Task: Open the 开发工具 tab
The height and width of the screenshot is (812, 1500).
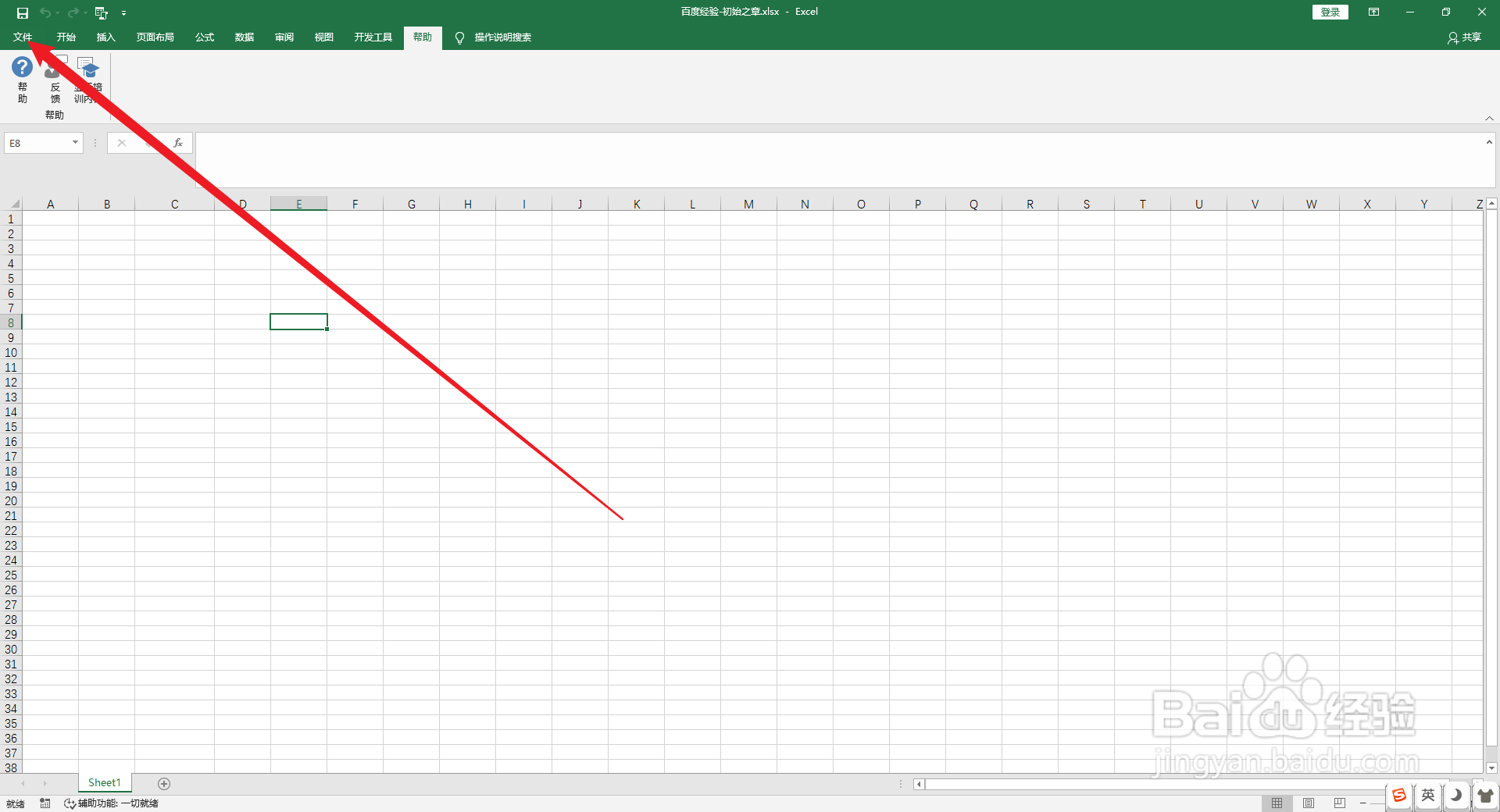Action: tap(373, 37)
